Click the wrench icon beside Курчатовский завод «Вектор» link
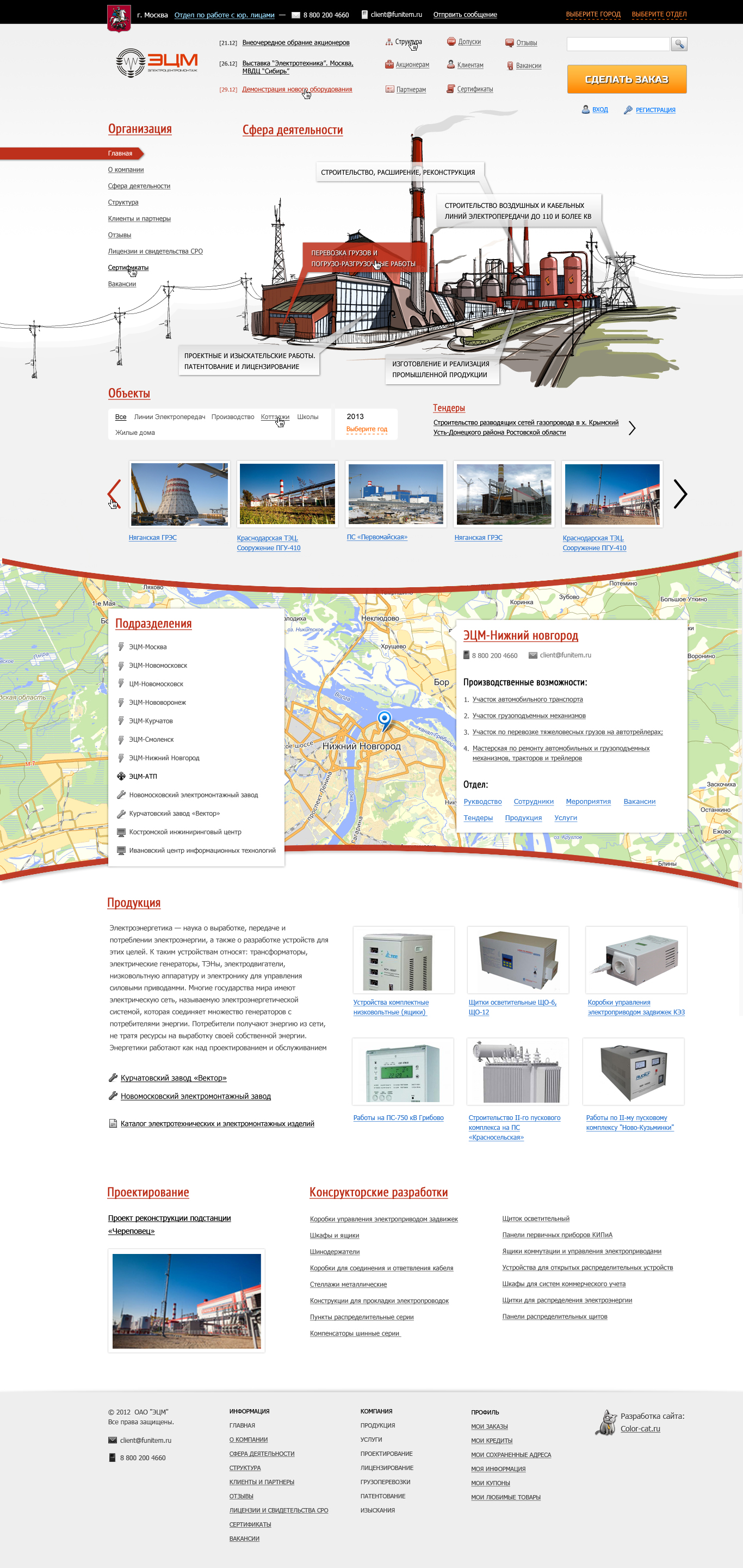 113,1078
